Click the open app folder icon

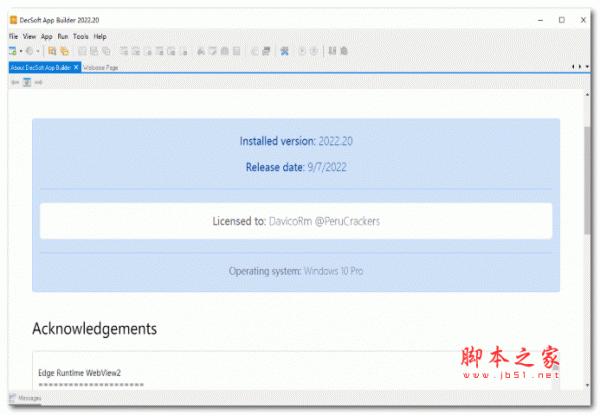[52, 51]
